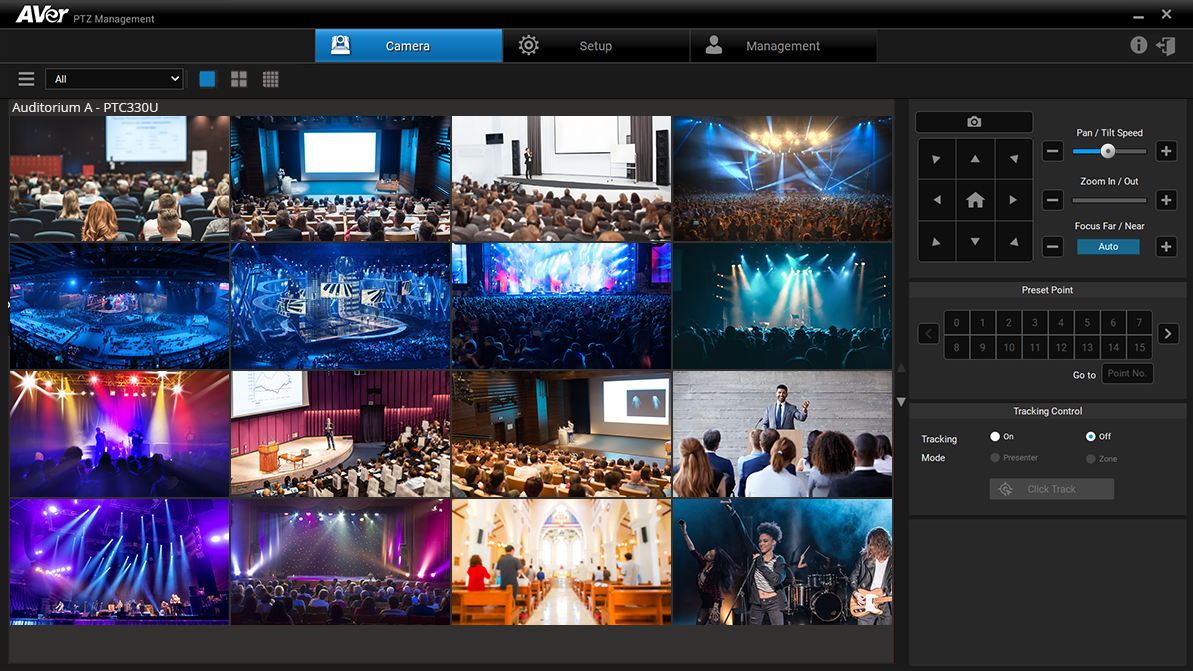Set focus to Auto
This screenshot has height=671, width=1193.
pyautogui.click(x=1109, y=246)
